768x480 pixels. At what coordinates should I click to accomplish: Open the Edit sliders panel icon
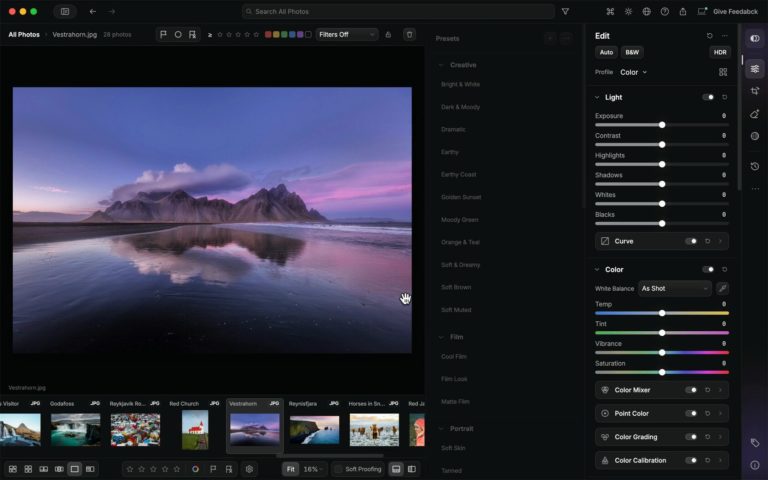(x=755, y=69)
